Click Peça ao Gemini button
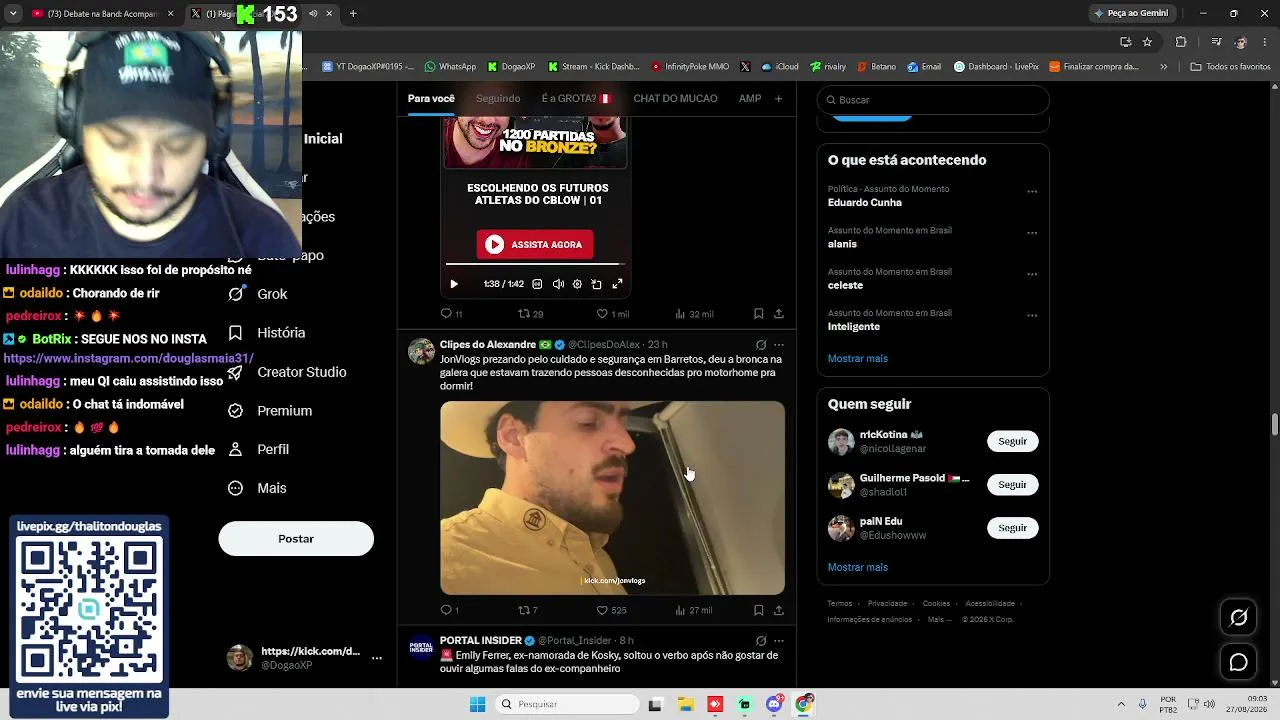This screenshot has width=1280, height=720. click(x=1131, y=13)
